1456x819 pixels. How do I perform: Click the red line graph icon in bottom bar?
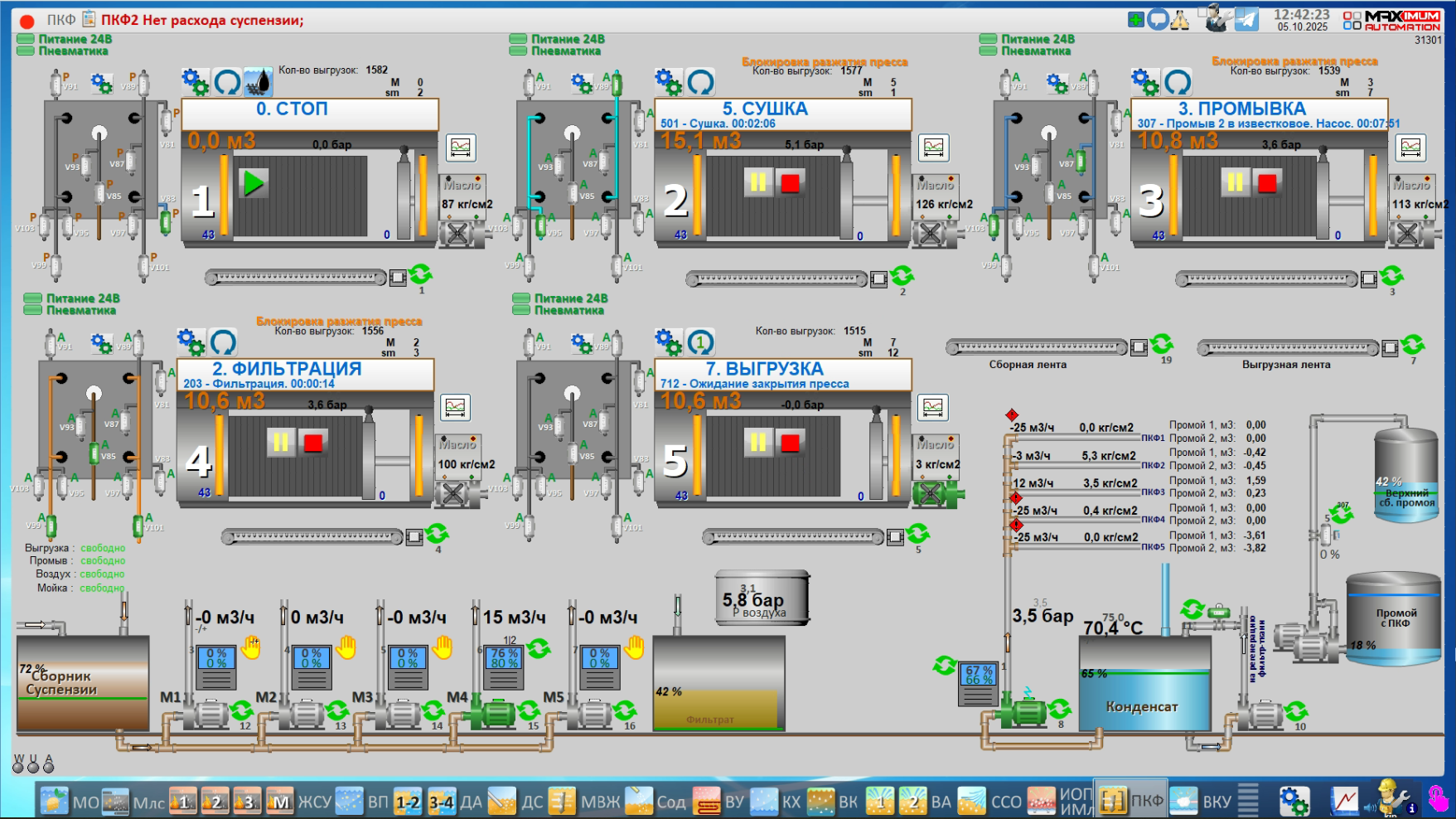pos(1344,801)
